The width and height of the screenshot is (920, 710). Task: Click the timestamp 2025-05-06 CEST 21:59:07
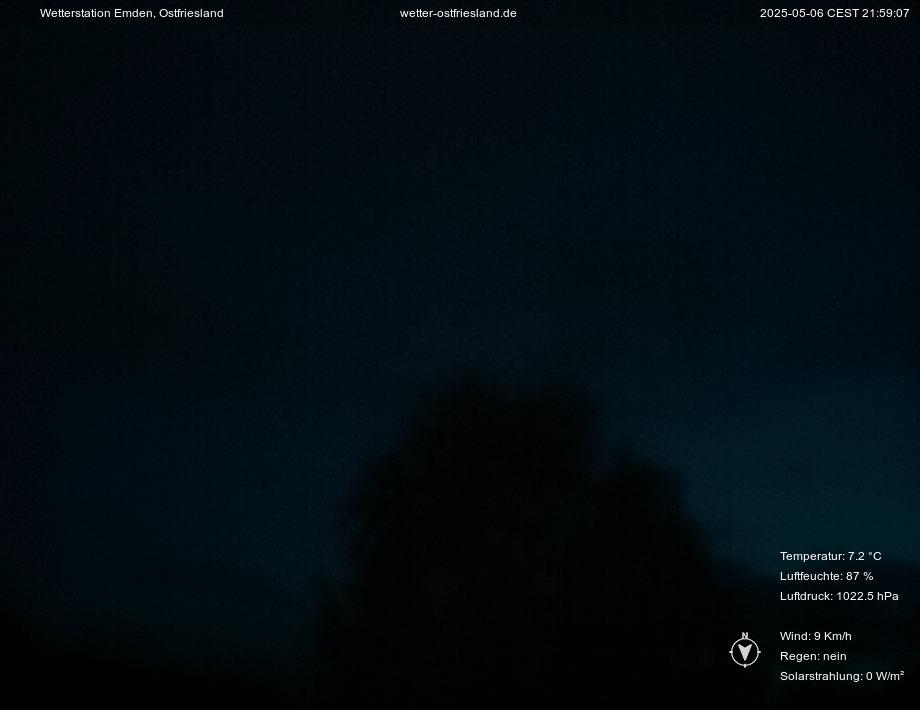click(834, 13)
